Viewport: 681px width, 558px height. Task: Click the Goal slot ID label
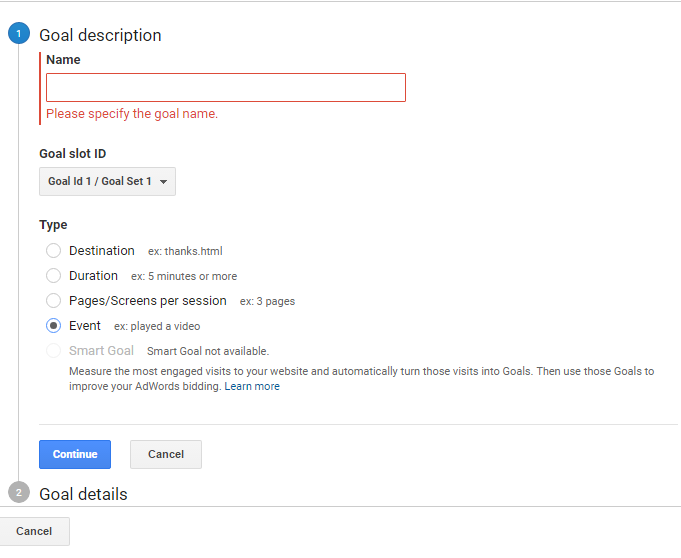[73, 154]
